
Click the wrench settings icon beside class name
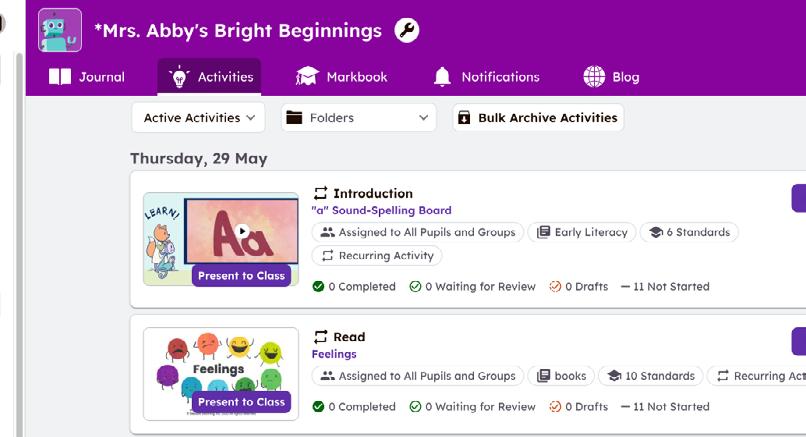407,30
